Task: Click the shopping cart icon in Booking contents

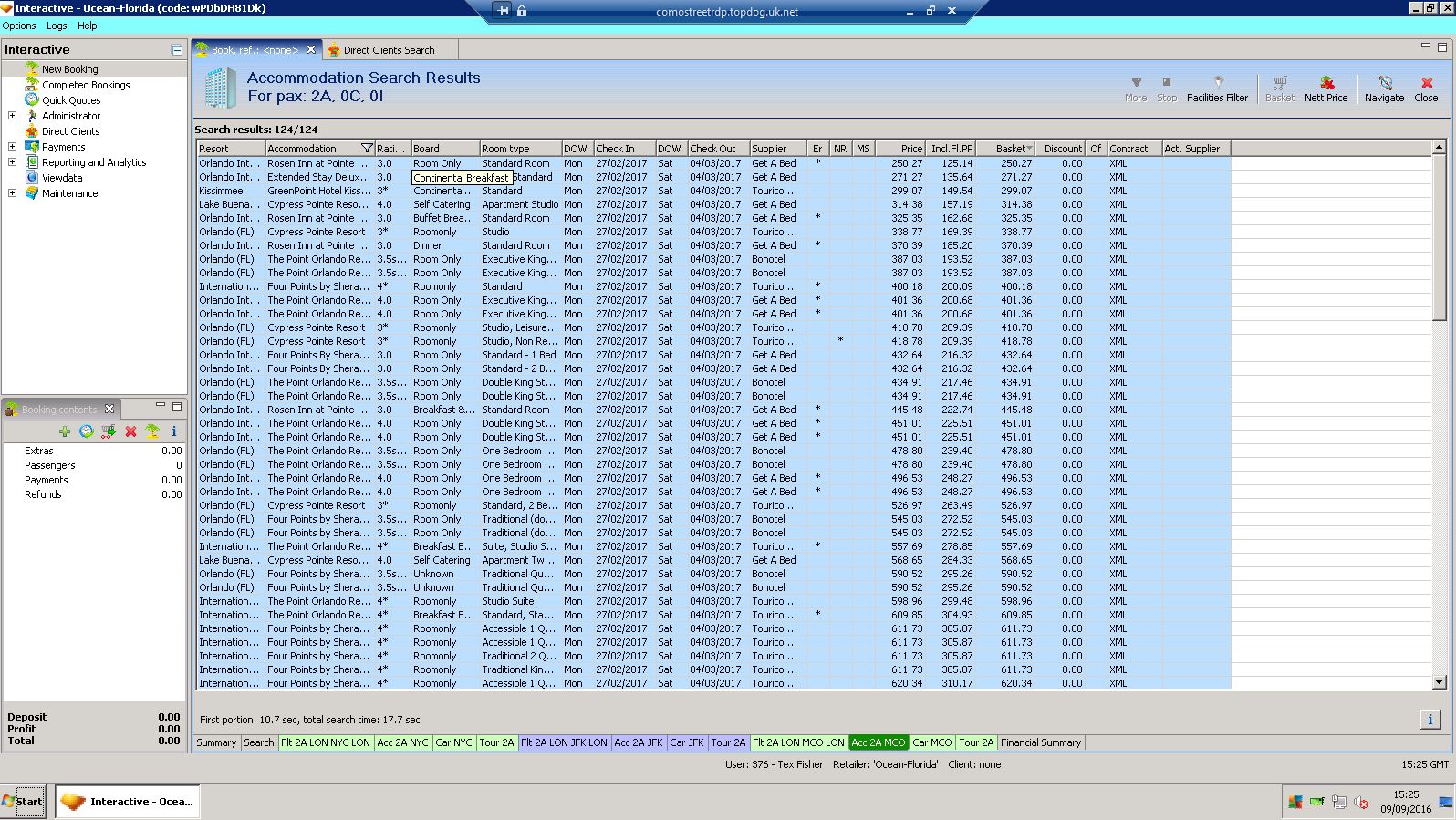Action: coord(109,431)
